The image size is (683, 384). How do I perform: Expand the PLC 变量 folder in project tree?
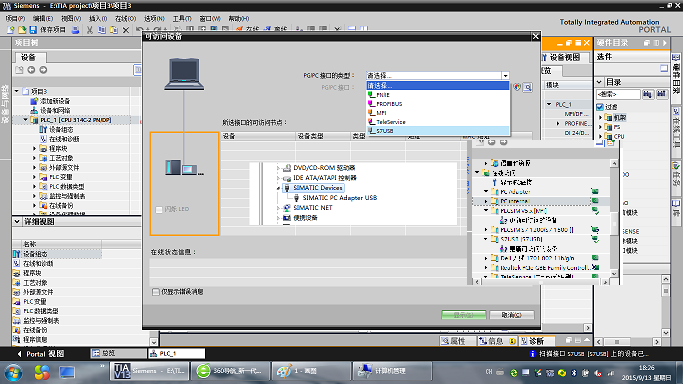(34, 177)
